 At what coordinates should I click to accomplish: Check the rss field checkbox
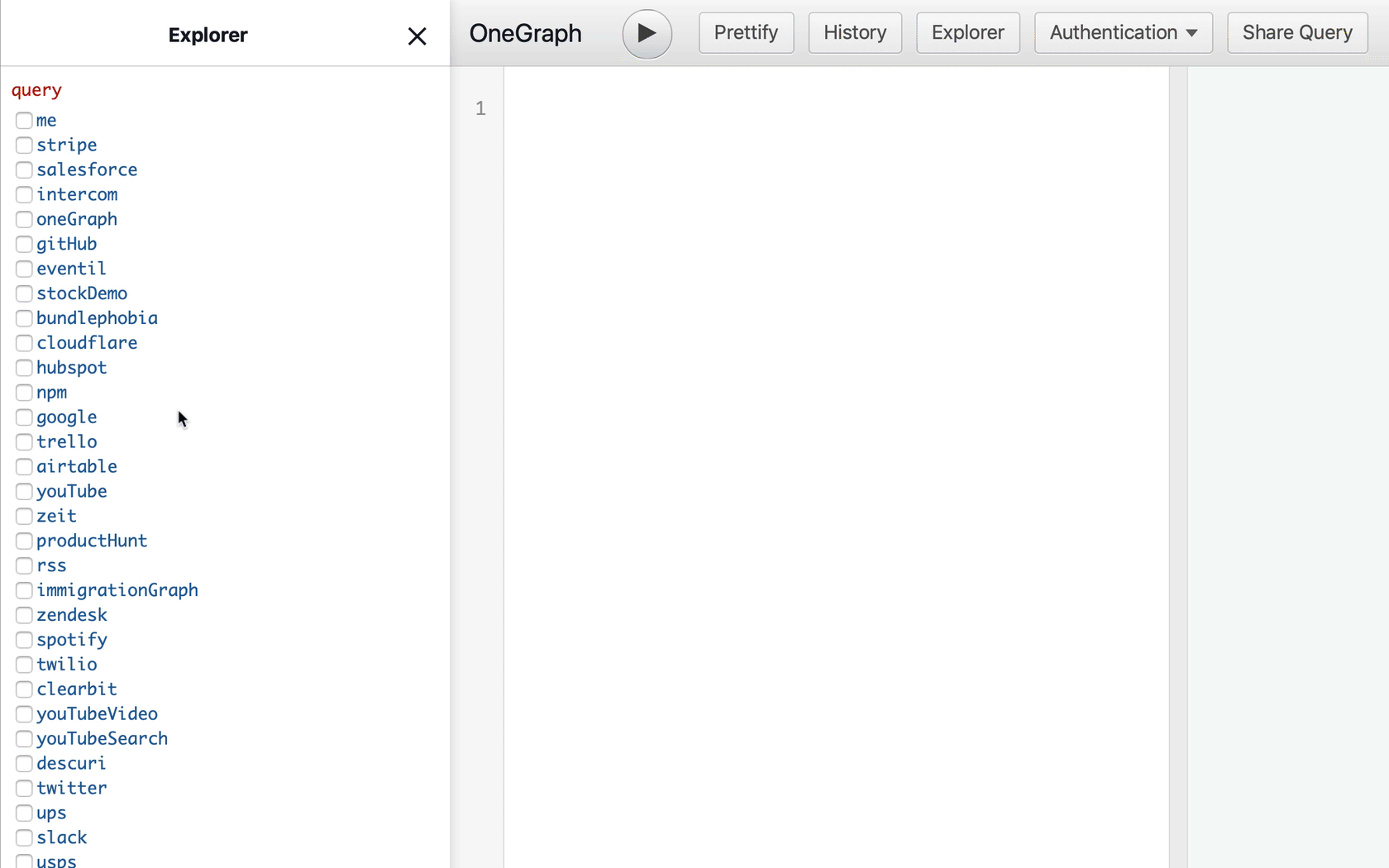coord(24,566)
